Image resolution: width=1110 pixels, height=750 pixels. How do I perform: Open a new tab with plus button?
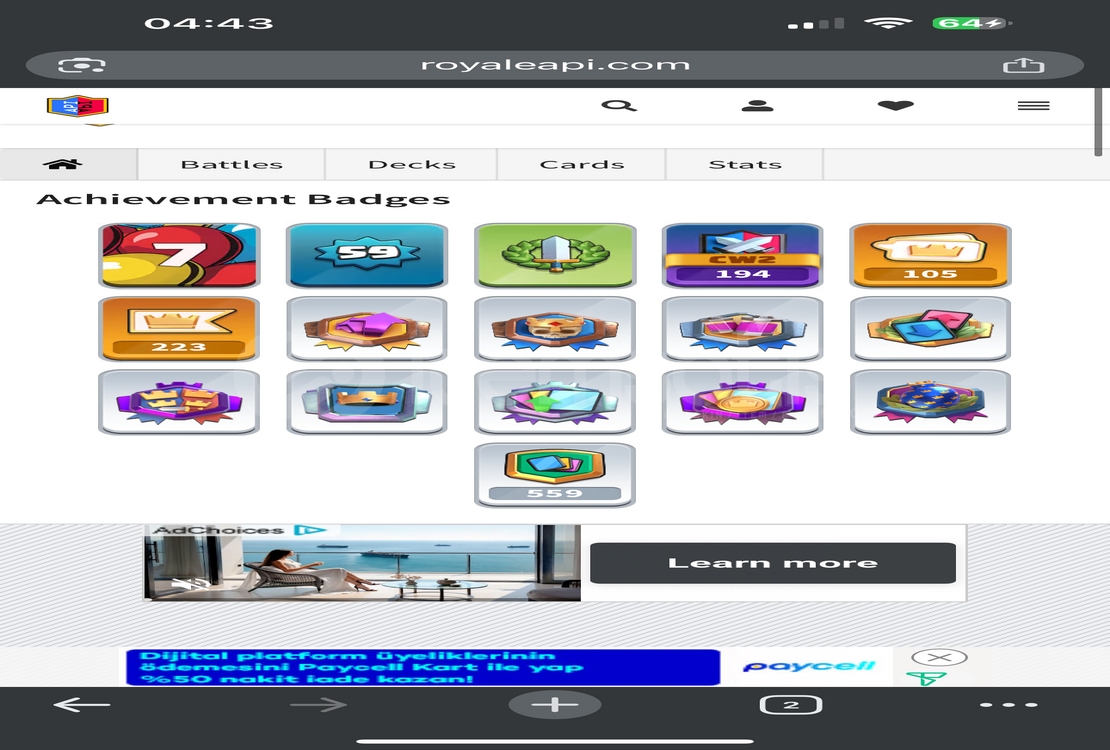tap(555, 705)
